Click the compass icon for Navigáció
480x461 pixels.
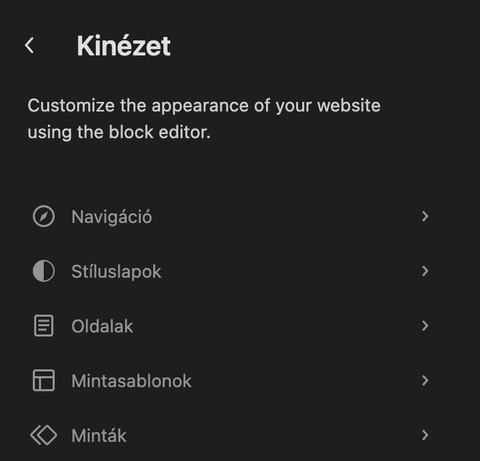click(44, 216)
